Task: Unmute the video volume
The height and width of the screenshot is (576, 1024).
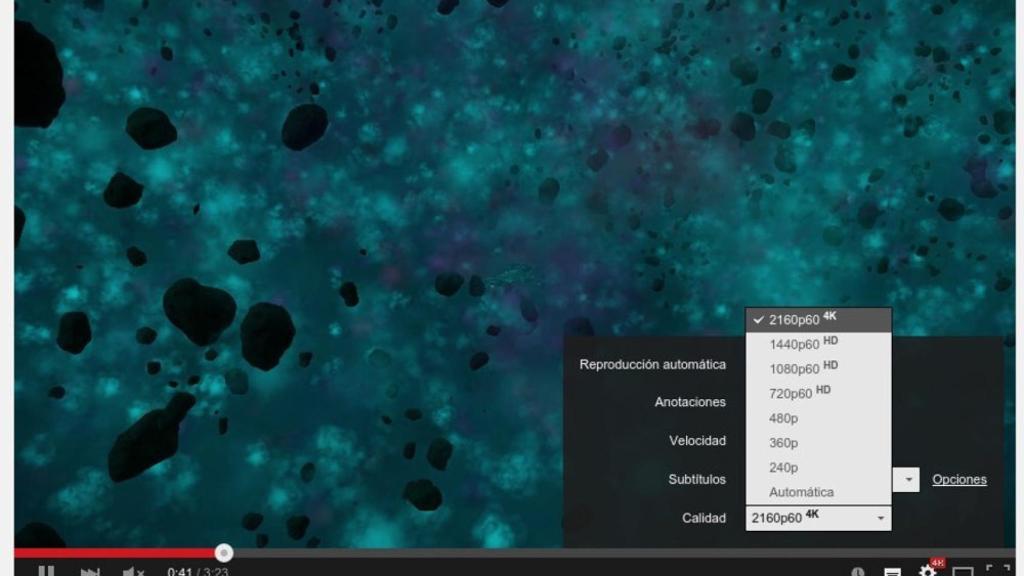Action: coord(131,569)
